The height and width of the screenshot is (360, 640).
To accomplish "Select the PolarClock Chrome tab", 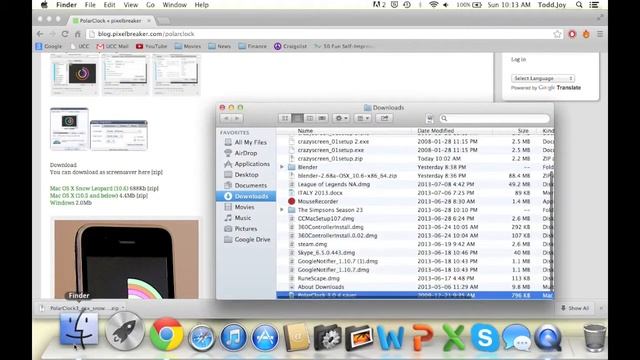I will 111,20.
